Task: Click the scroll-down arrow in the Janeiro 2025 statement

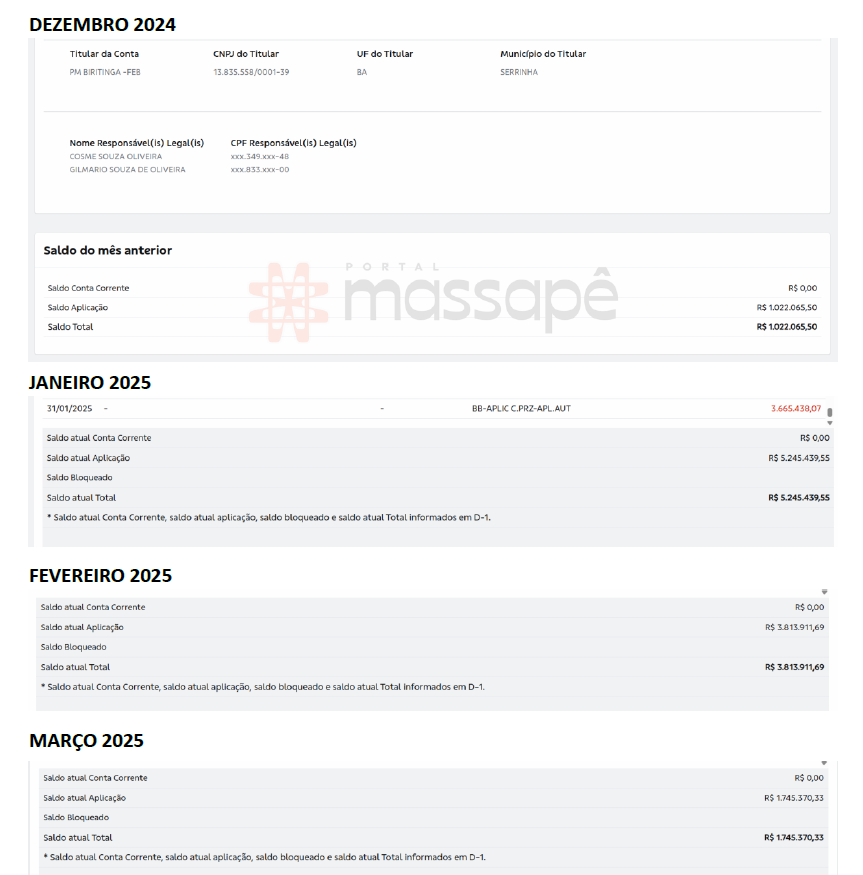Action: [829, 423]
